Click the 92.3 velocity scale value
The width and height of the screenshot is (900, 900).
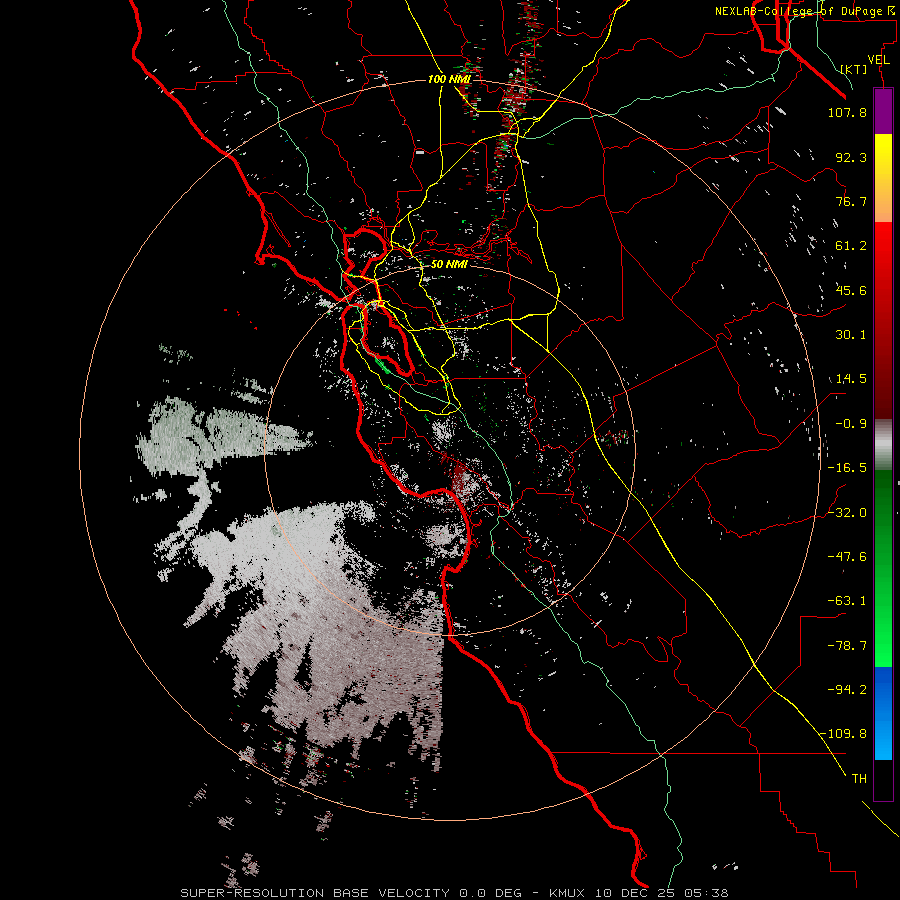[x=851, y=157]
